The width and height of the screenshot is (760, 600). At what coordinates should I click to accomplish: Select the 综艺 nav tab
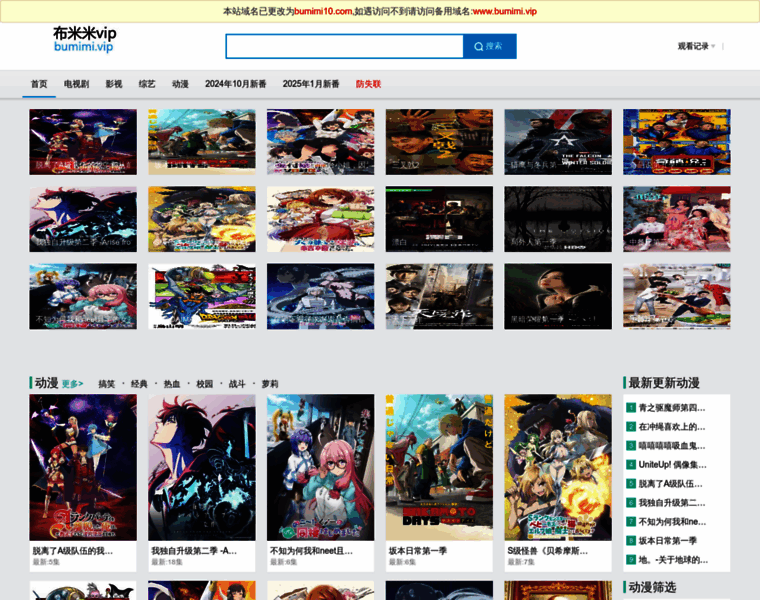tap(147, 84)
